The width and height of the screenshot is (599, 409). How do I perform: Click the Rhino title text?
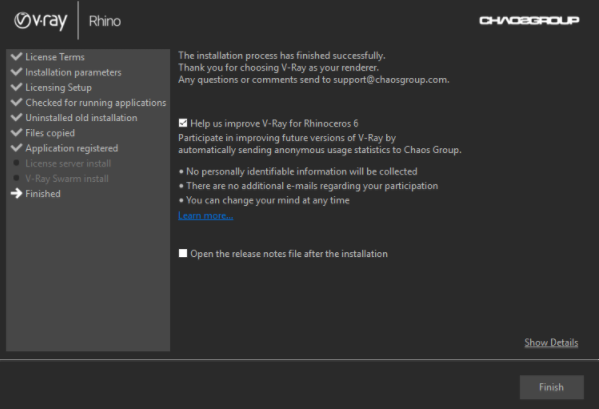[105, 21]
